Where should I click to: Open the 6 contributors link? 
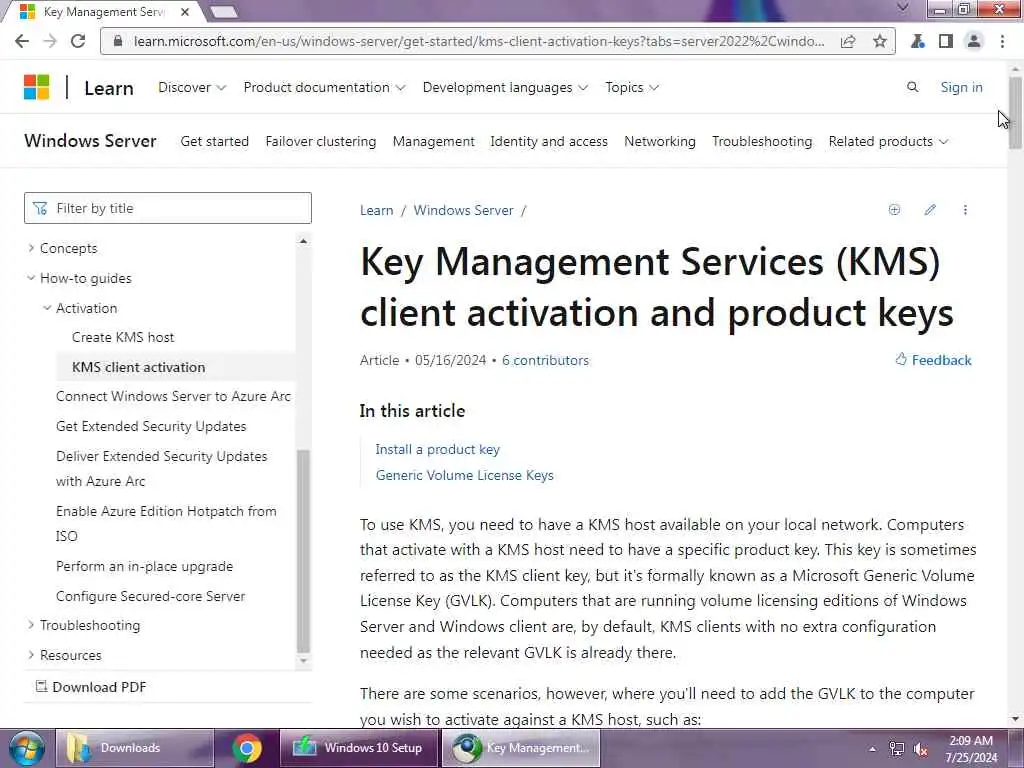point(545,360)
